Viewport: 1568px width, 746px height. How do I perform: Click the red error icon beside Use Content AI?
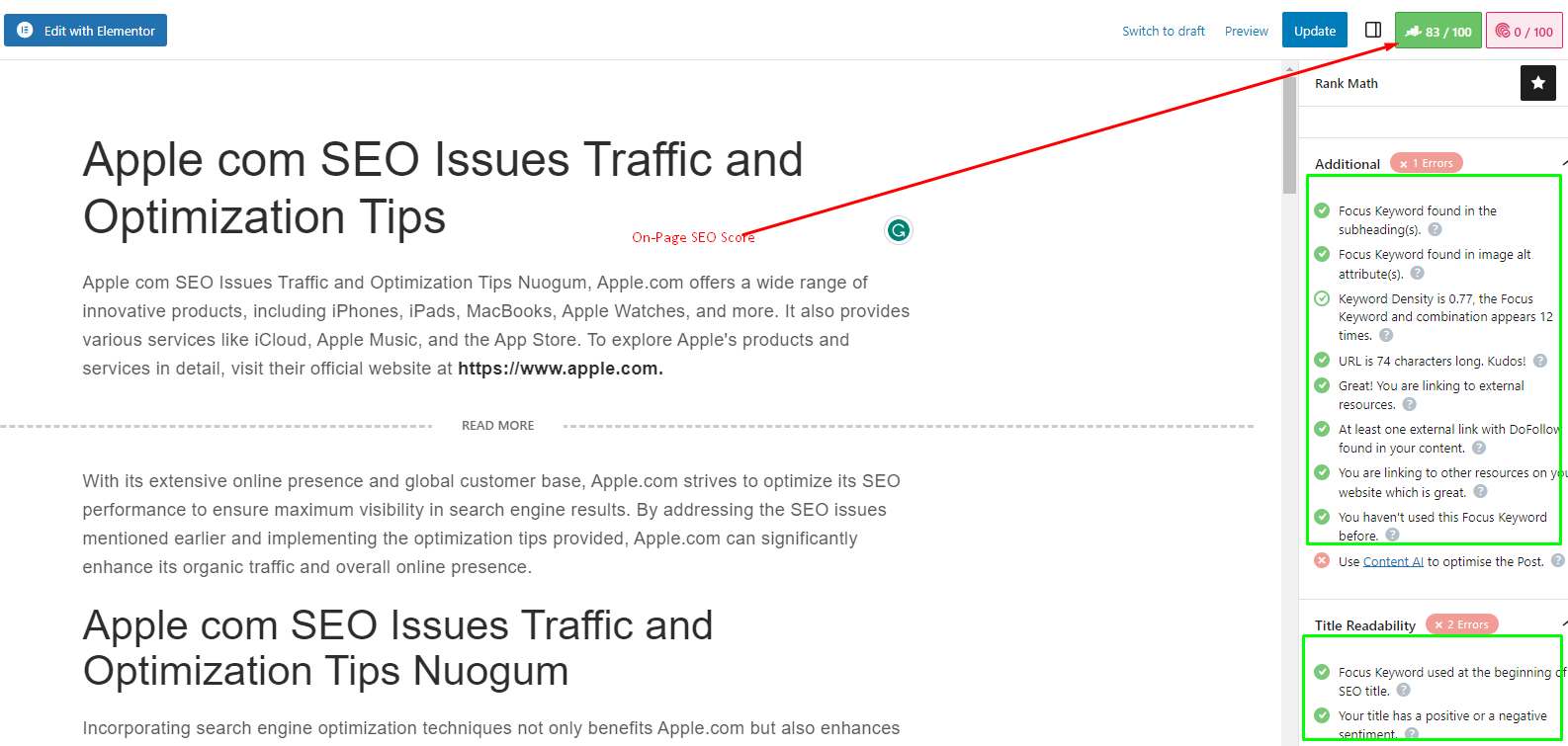(1322, 560)
